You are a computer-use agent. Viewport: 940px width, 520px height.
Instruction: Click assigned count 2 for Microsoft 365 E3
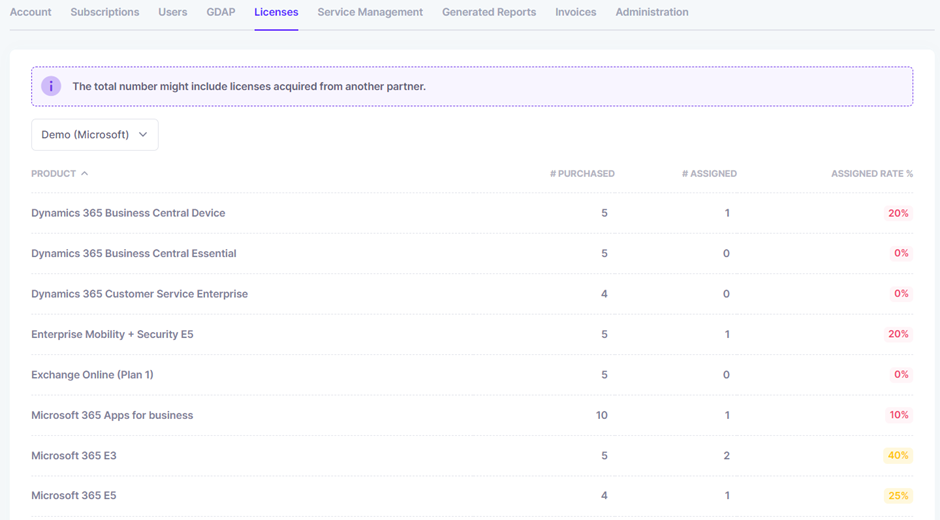click(x=727, y=455)
